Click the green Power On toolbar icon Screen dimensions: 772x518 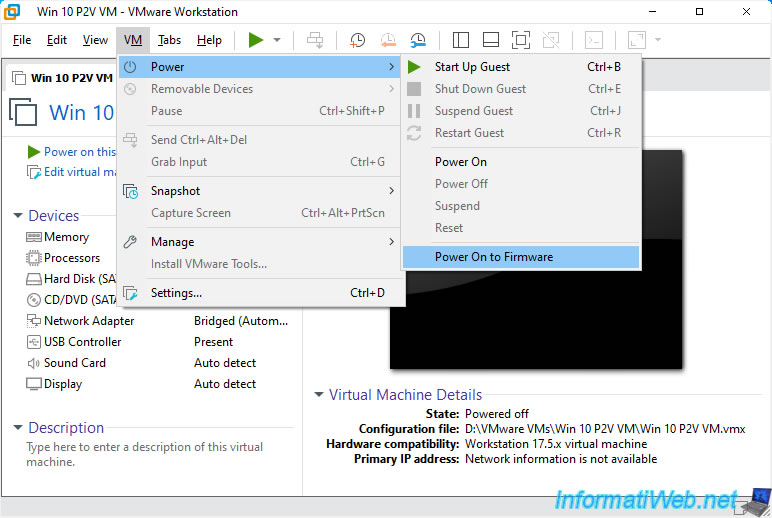(256, 40)
